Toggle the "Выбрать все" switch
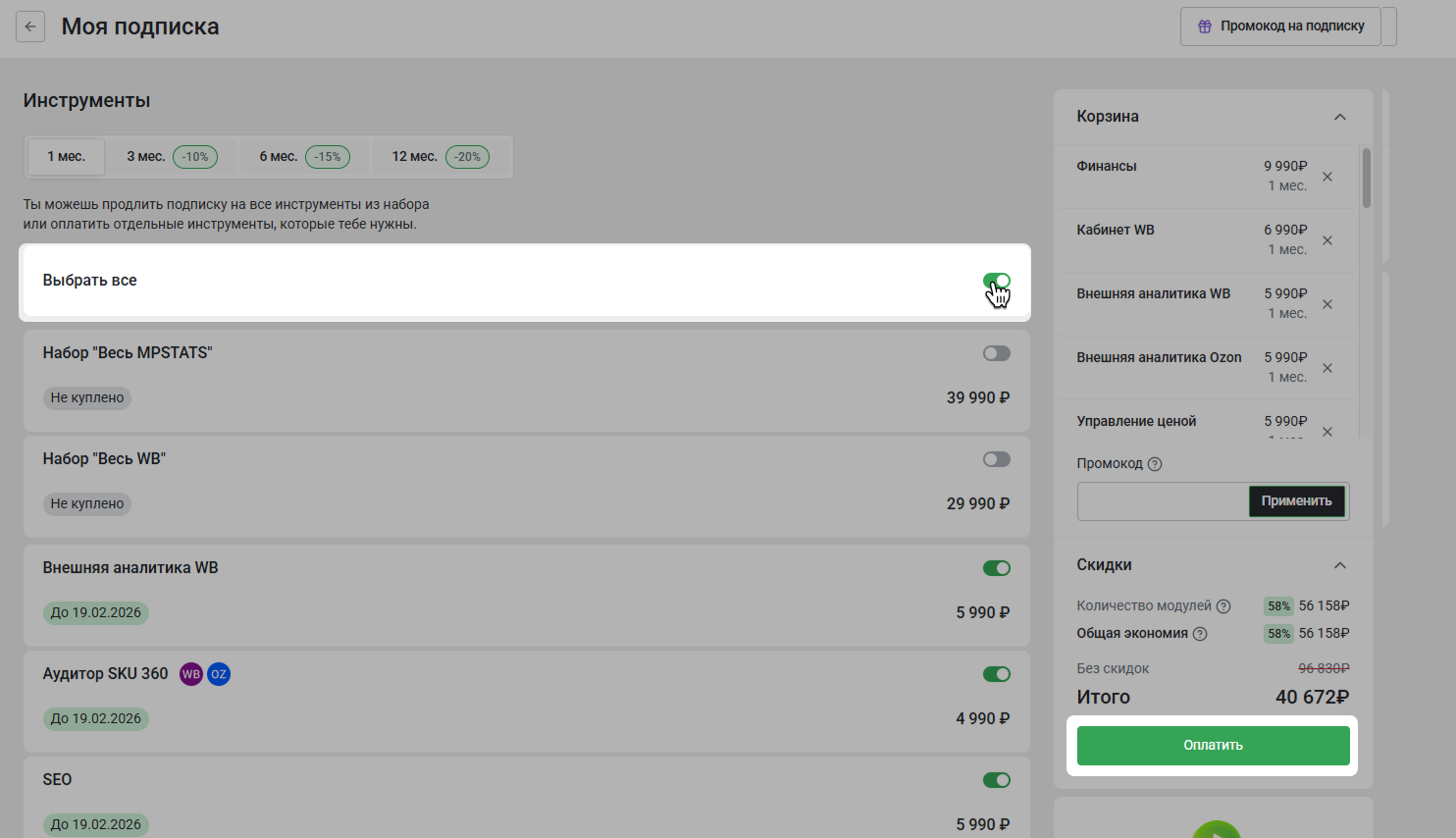Viewport: 1456px width, 838px height. pos(996,281)
